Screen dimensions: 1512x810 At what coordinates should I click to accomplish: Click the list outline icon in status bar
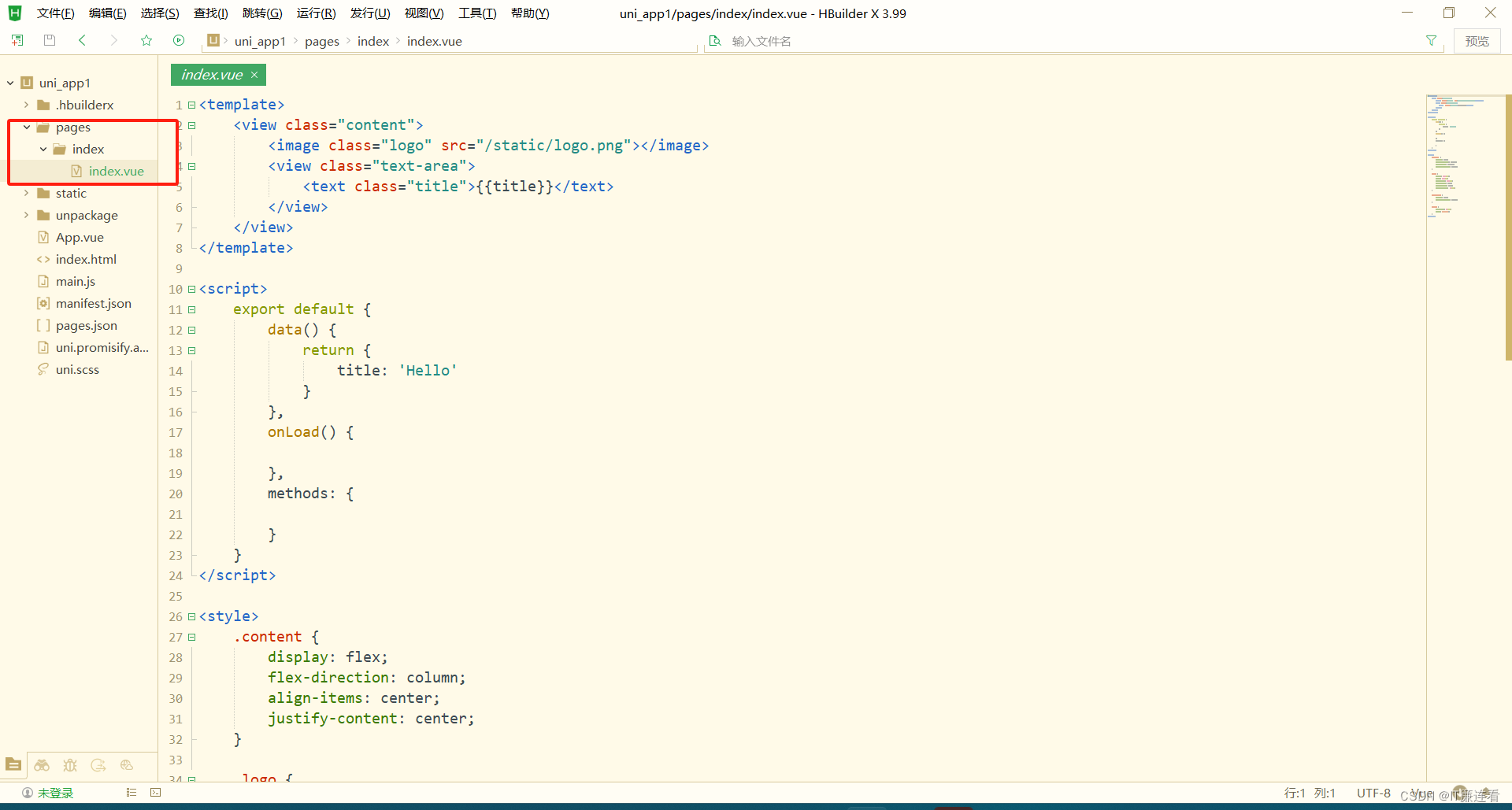[132, 793]
